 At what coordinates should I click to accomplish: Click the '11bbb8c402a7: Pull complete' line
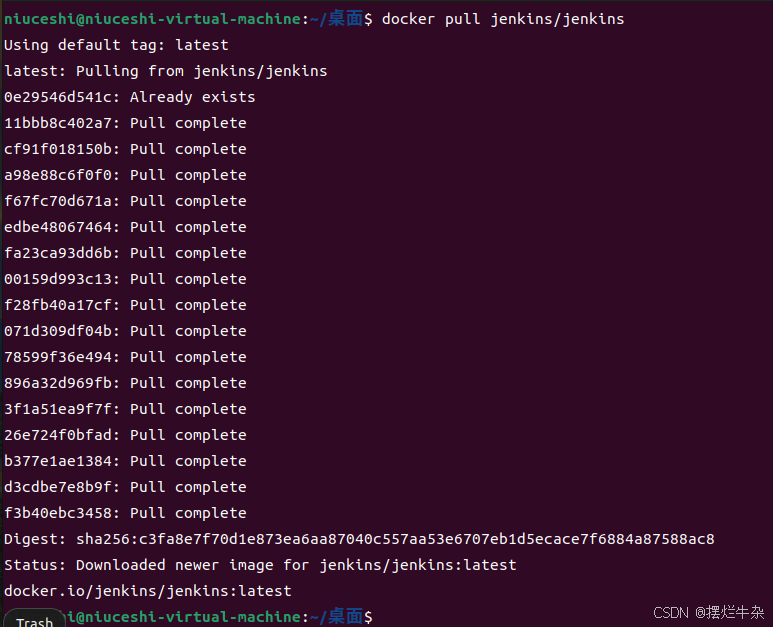click(125, 123)
